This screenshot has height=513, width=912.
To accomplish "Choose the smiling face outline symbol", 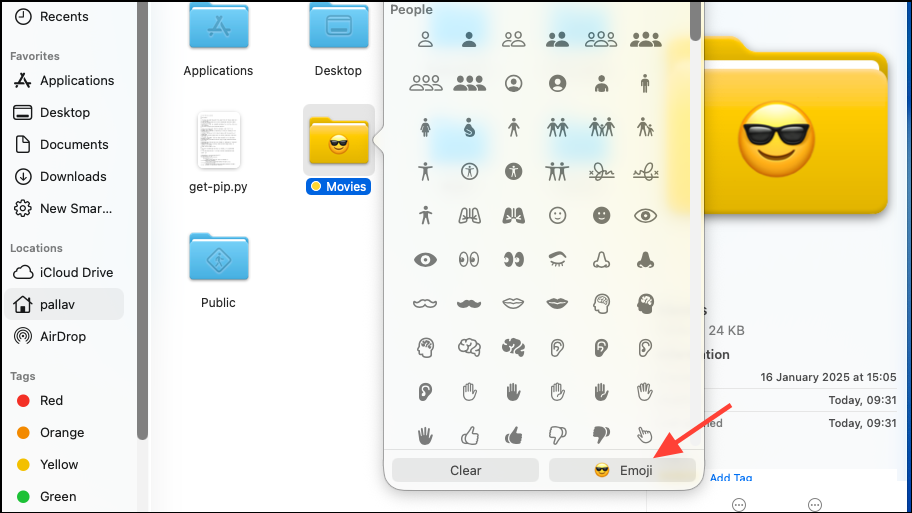I will pyautogui.click(x=557, y=216).
